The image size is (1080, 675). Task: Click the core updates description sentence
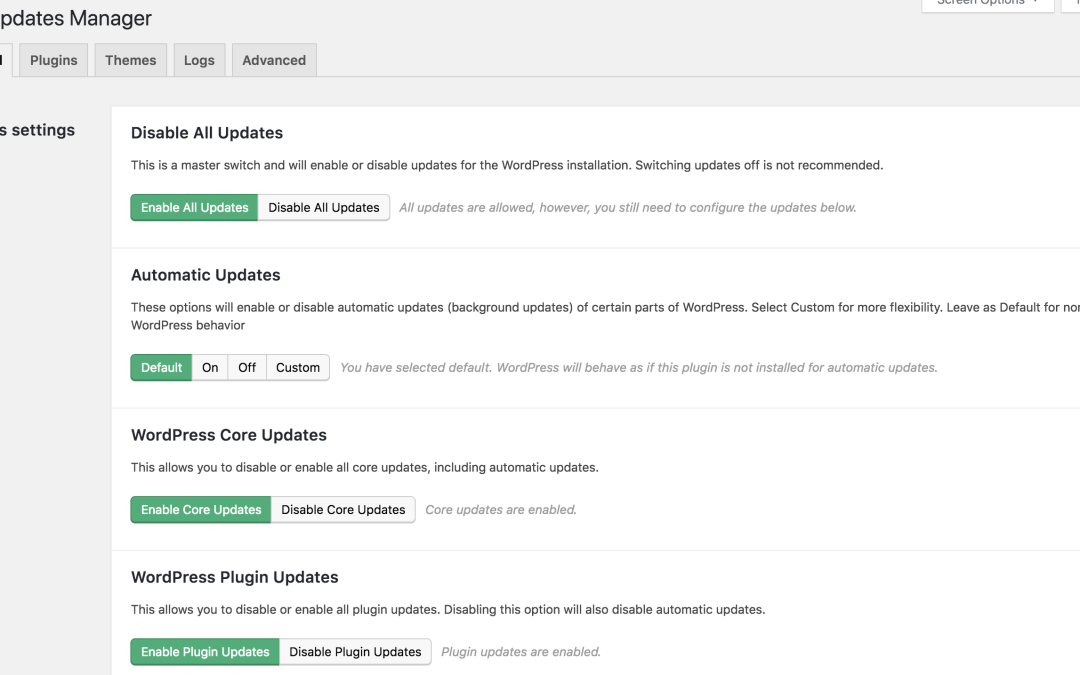[365, 468]
